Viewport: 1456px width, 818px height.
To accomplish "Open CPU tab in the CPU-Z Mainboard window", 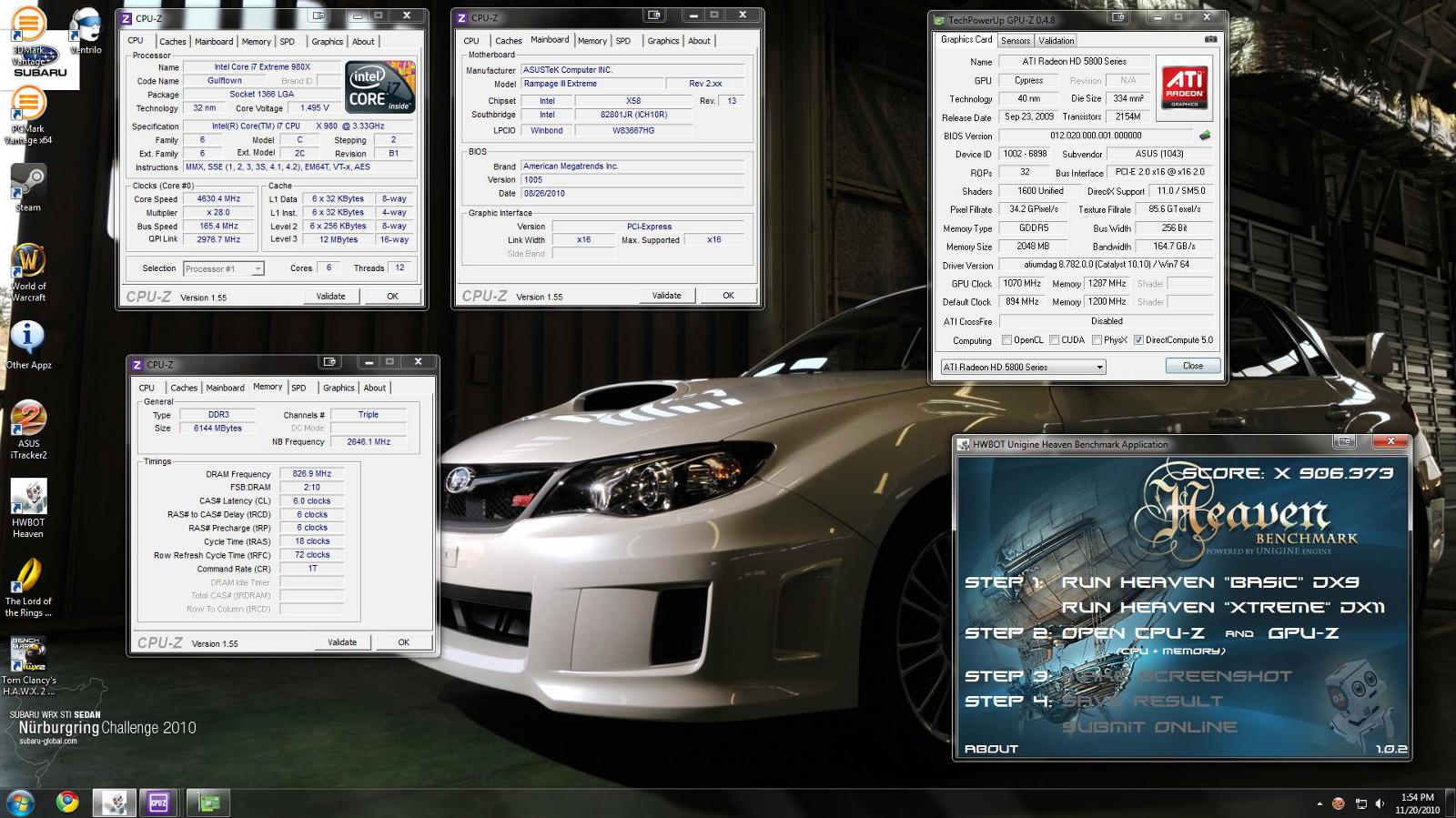I will coord(471,41).
